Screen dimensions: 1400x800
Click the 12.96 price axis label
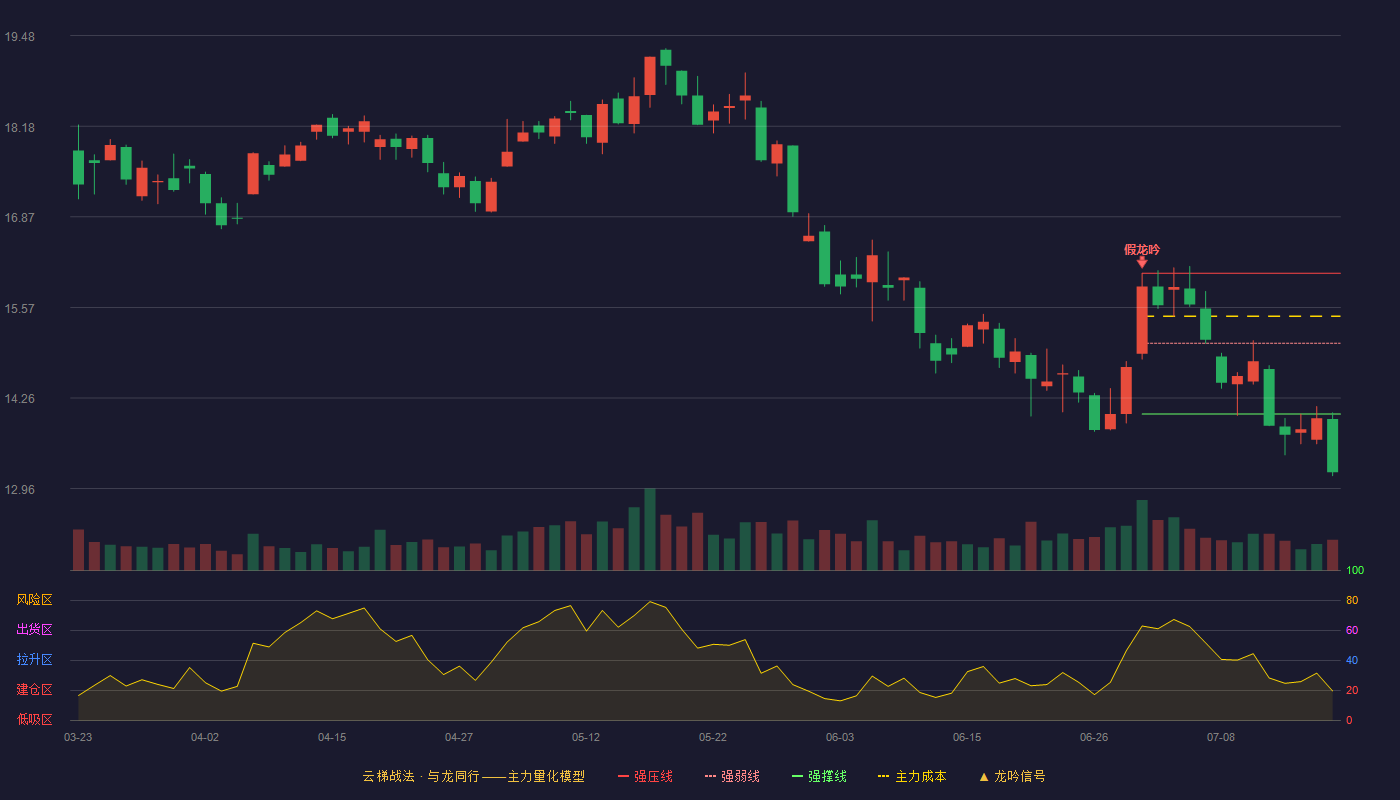point(20,489)
